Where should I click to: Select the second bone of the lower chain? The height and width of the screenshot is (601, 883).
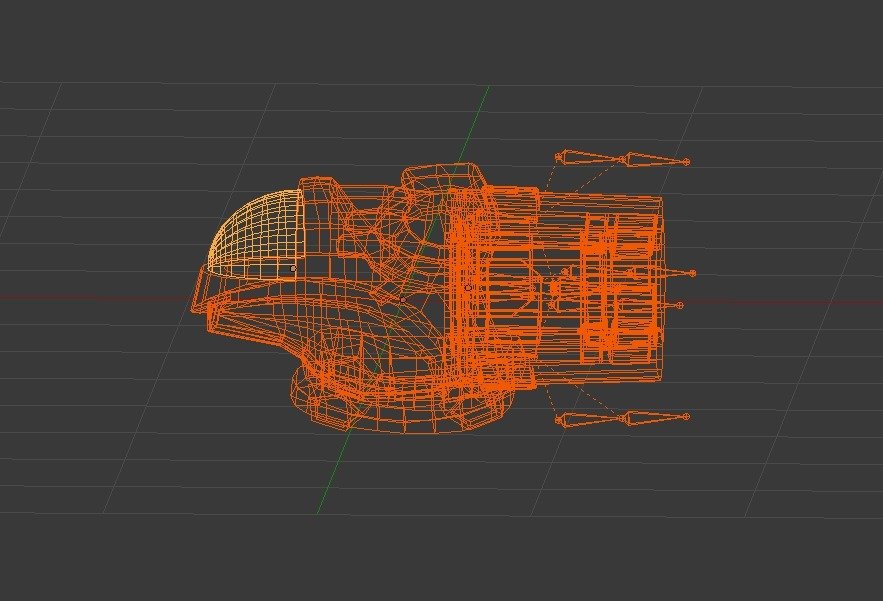point(655,416)
